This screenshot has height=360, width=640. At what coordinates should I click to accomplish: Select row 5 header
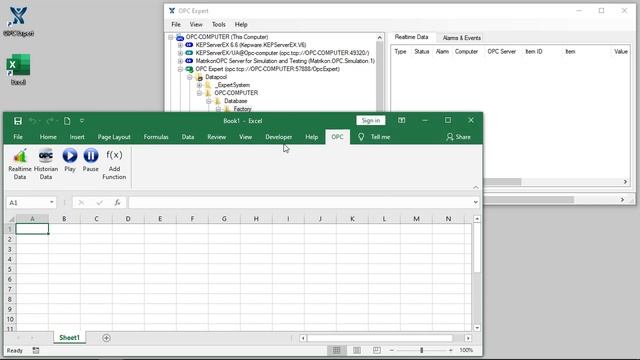click(x=10, y=269)
